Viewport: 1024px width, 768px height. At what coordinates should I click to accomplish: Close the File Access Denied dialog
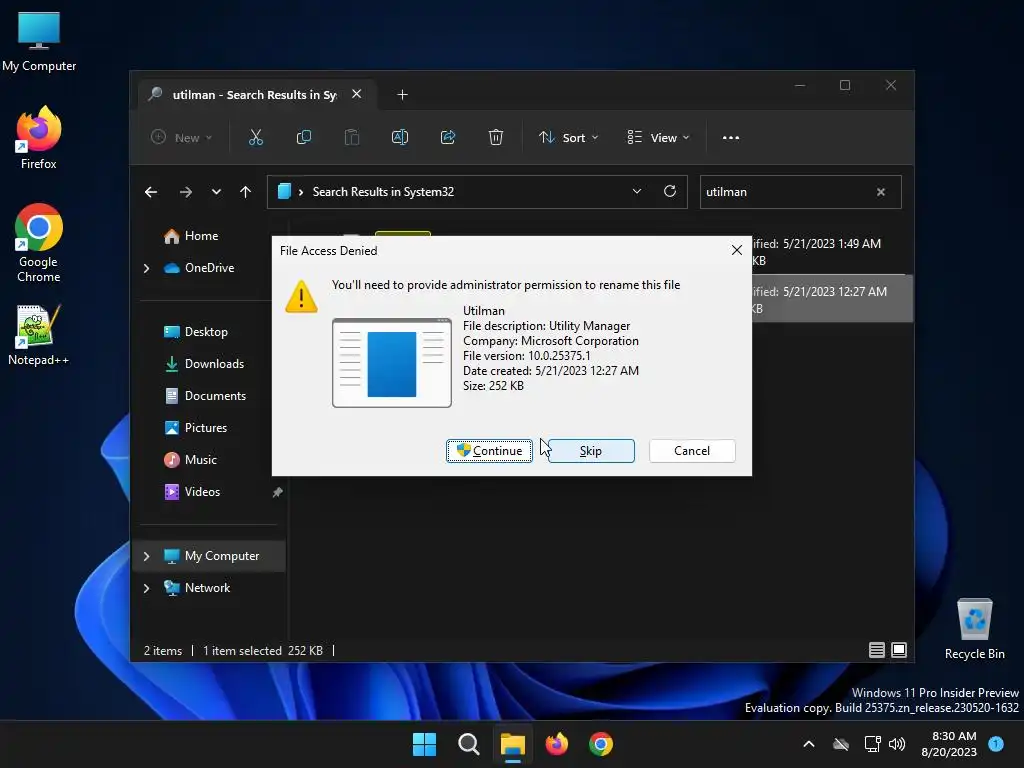tap(737, 250)
